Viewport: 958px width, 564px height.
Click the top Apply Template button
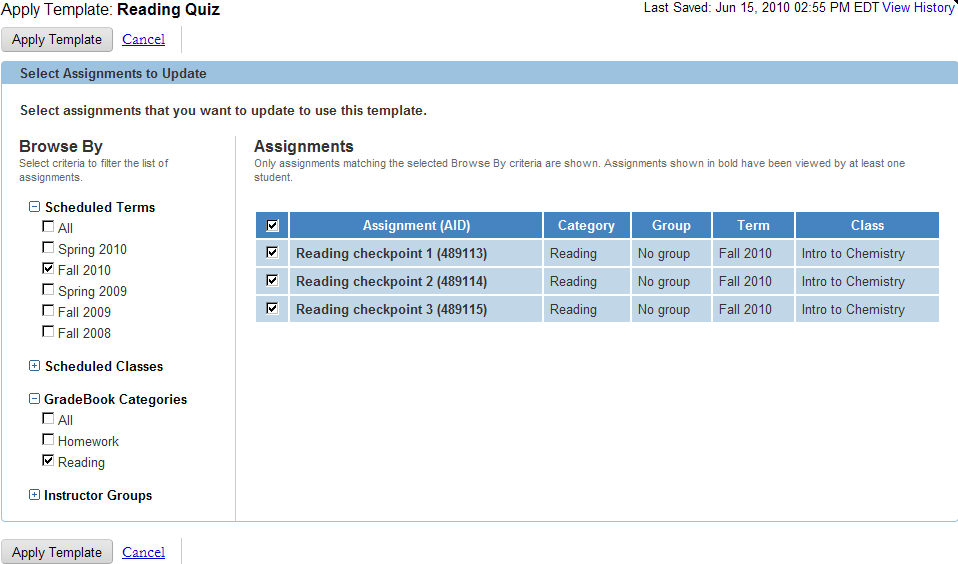pos(57,40)
